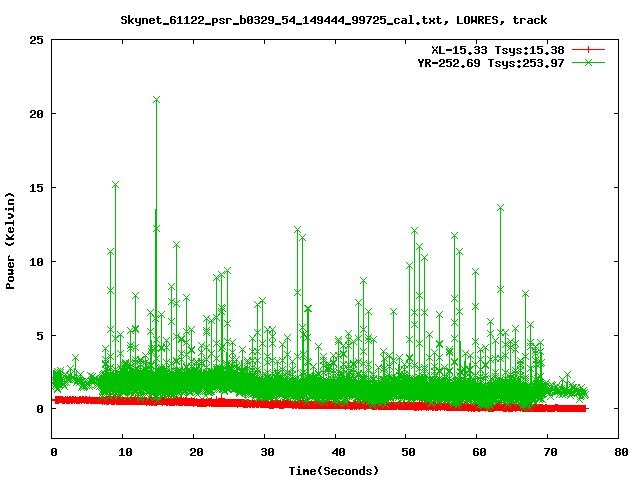Click the 5 tick label on power axis
Screen dimensions: 640x480
pyautogui.click(x=40, y=335)
